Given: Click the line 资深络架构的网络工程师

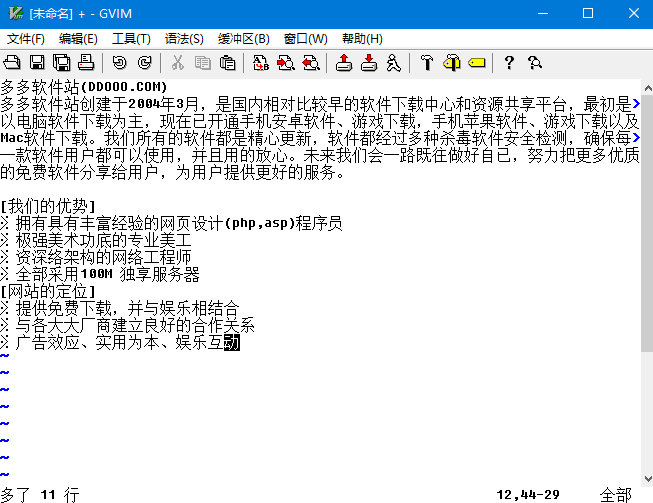Looking at the screenshot, I should pyautogui.click(x=96, y=257).
